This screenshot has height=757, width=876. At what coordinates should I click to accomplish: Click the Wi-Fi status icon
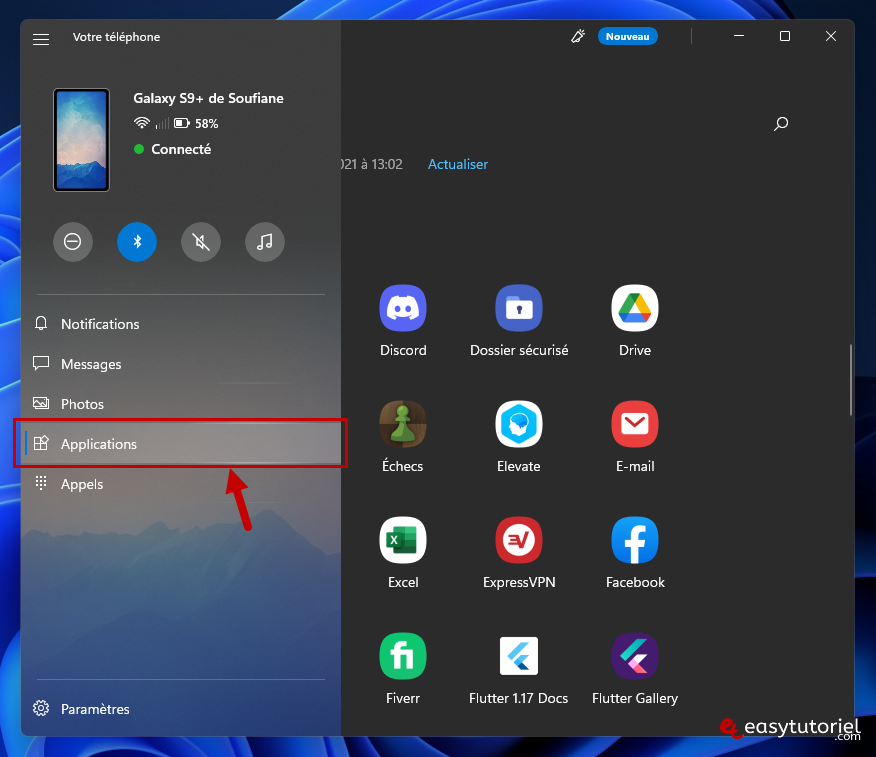coord(142,123)
